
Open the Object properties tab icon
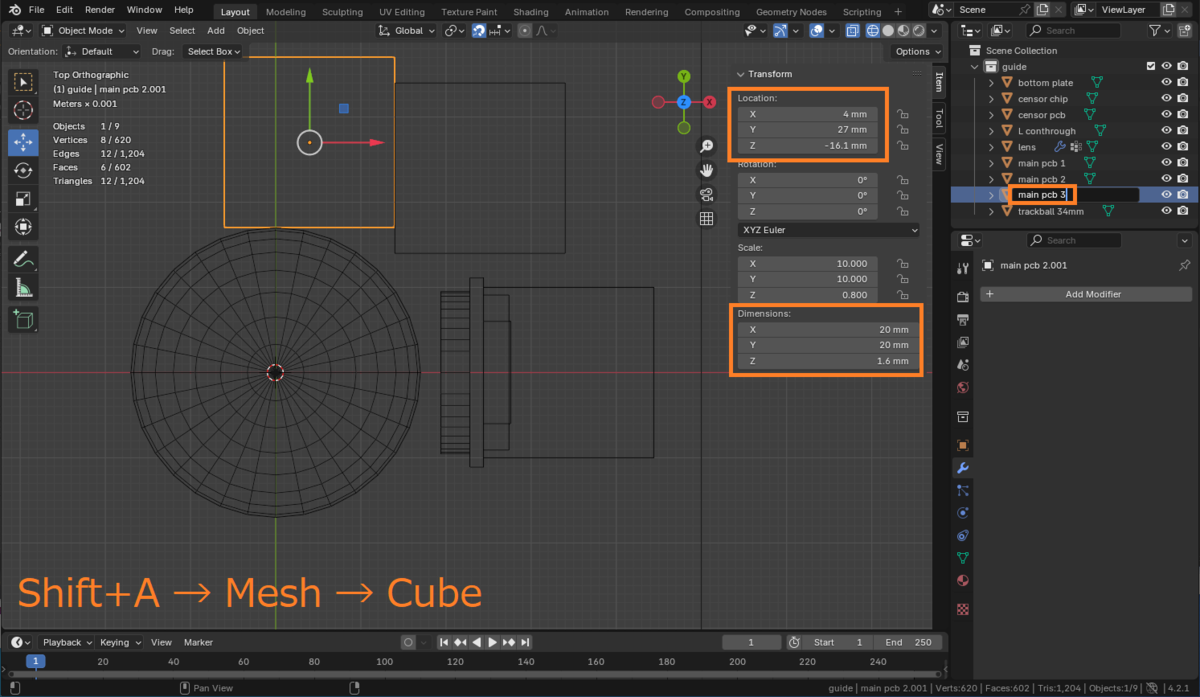[963, 445]
